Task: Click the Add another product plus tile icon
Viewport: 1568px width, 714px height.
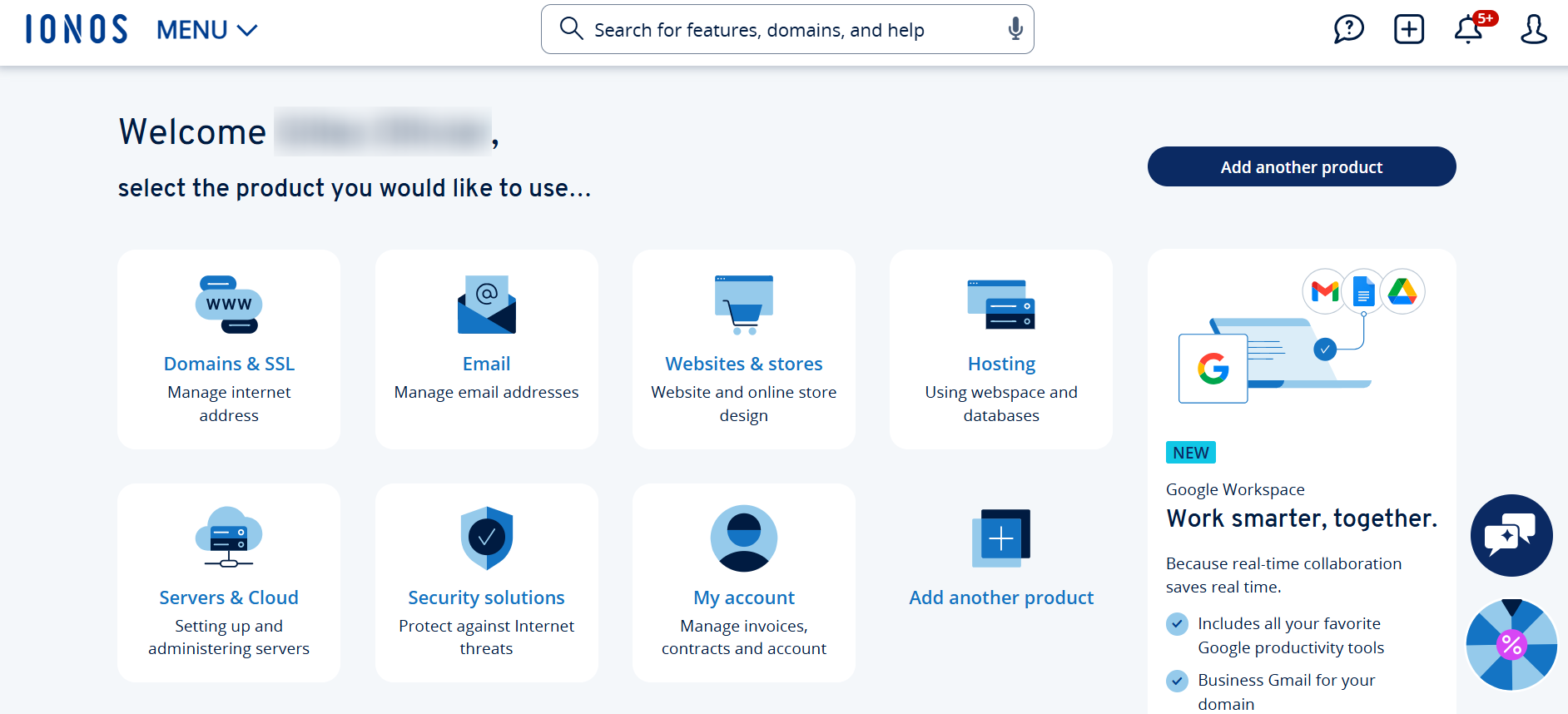Action: [x=1001, y=538]
